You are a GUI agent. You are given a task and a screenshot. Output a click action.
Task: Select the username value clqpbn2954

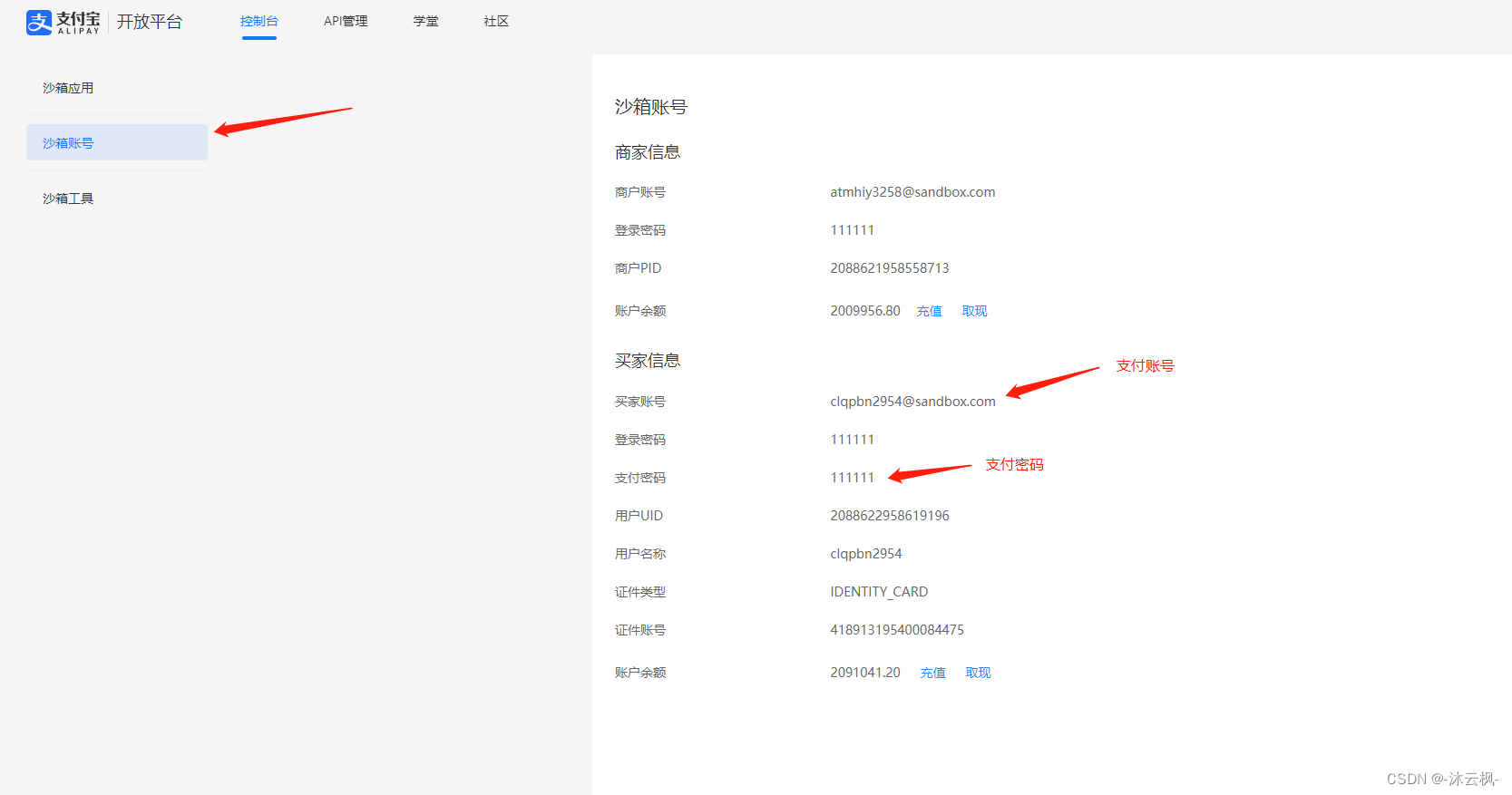pos(866,554)
